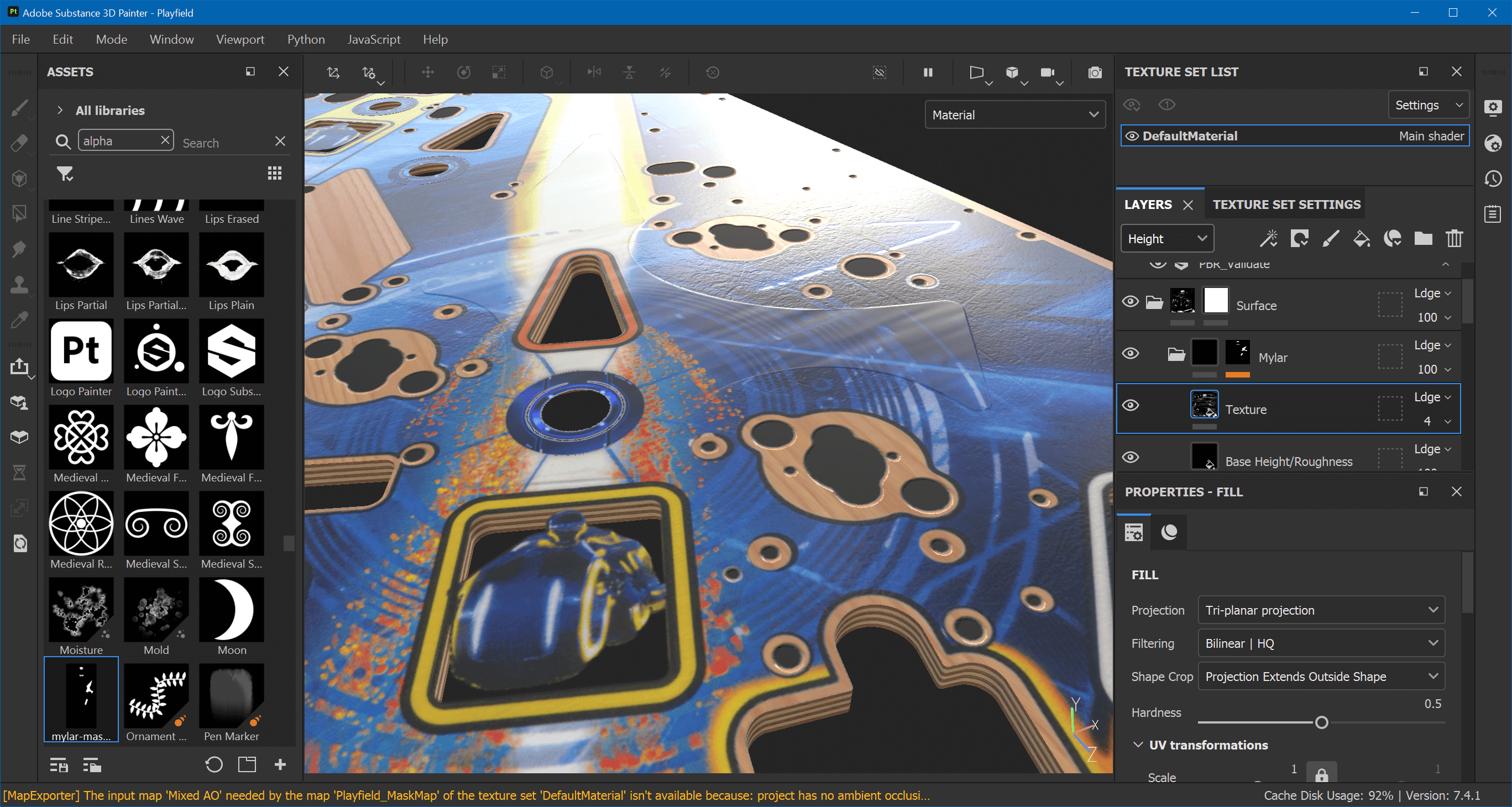Select the mylar-mask alpha thumbnail
This screenshot has width=1512, height=807.
pos(81,696)
